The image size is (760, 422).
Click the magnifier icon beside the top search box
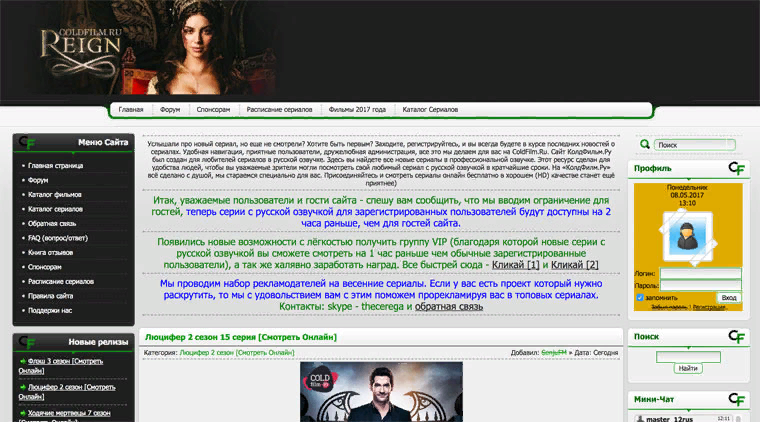(x=645, y=144)
